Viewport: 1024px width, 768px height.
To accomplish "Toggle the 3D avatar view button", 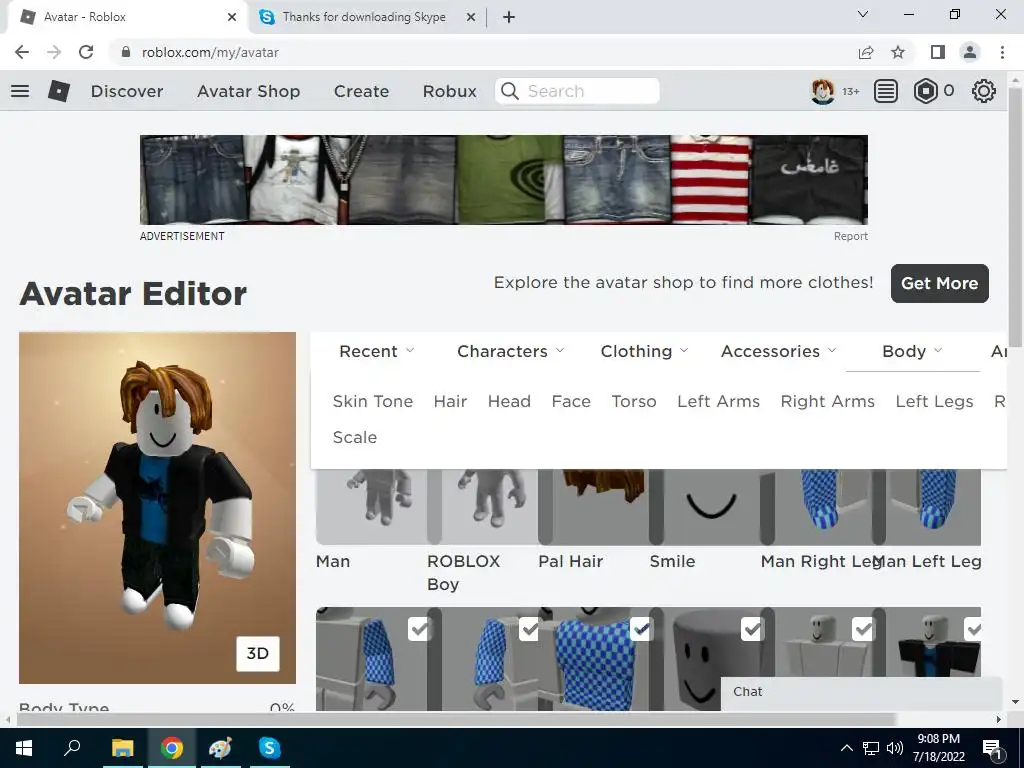I will click(257, 653).
